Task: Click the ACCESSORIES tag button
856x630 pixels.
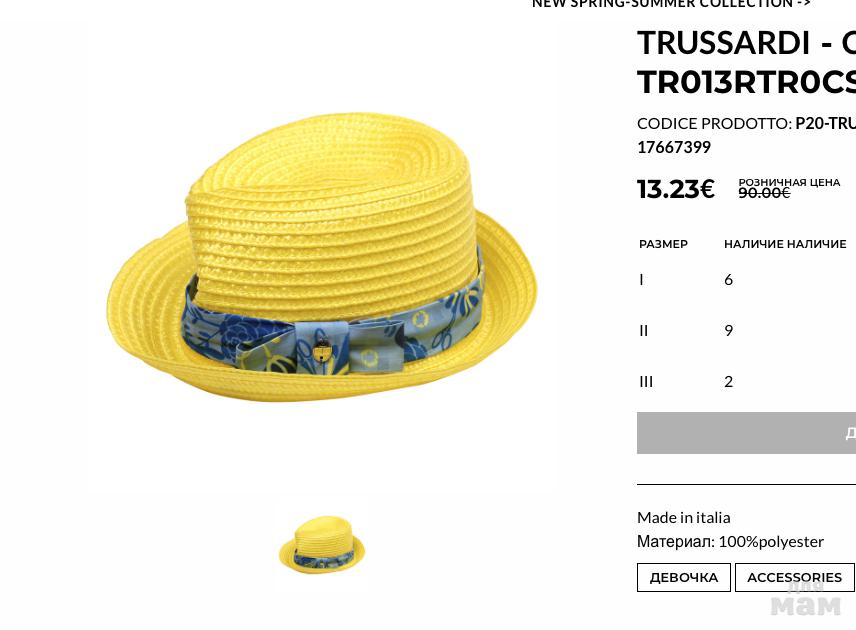Action: pos(794,577)
